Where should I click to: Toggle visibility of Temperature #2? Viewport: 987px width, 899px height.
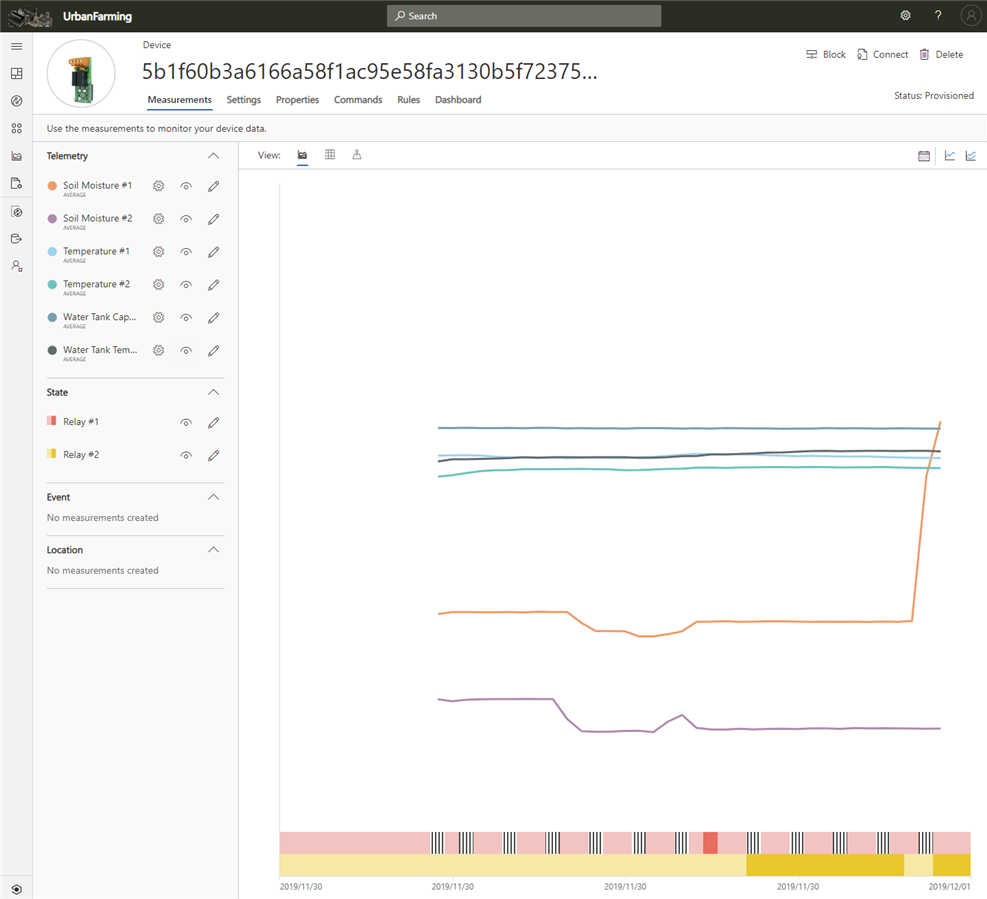click(186, 285)
